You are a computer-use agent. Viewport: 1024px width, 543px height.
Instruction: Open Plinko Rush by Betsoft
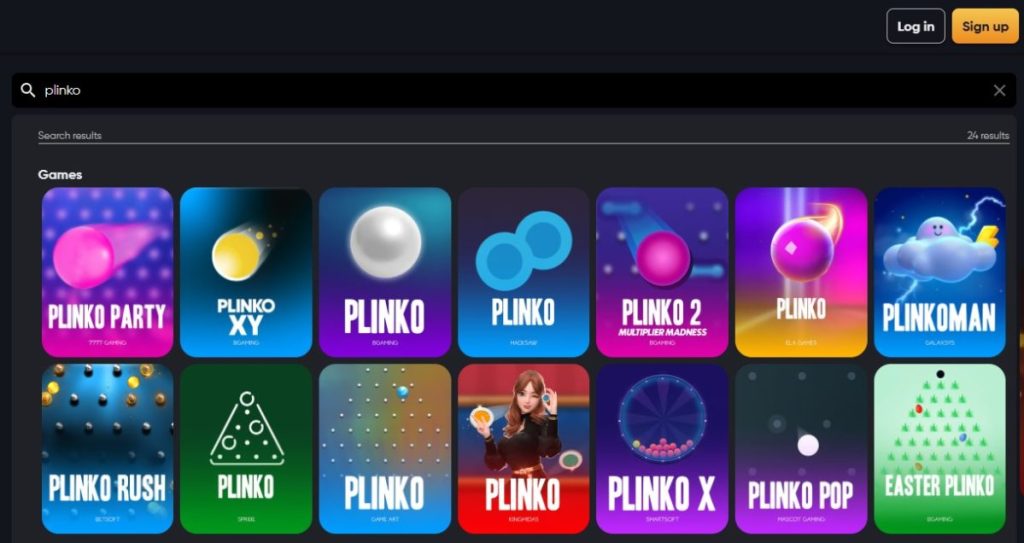pyautogui.click(x=107, y=448)
